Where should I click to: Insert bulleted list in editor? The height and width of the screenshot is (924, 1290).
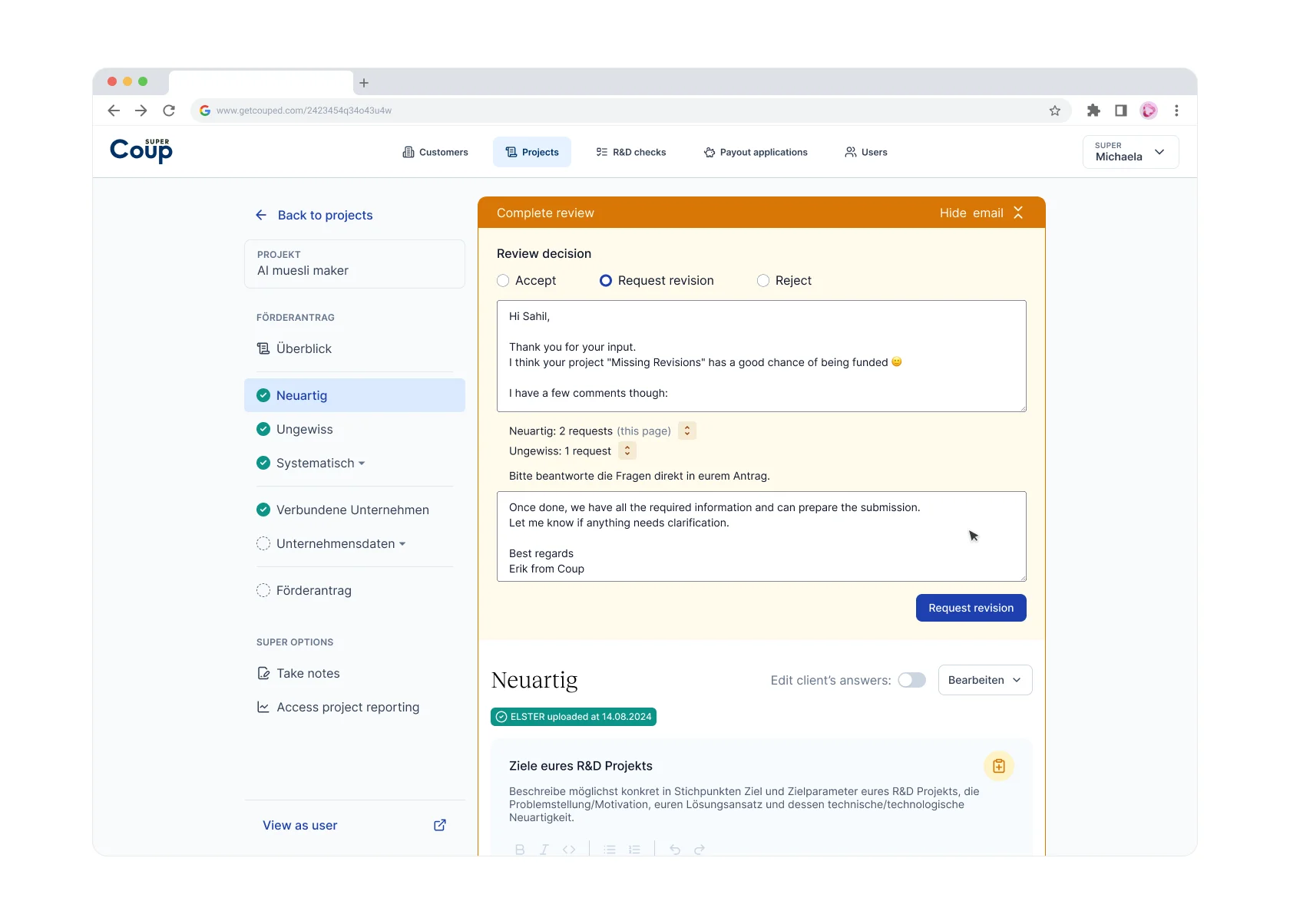pyautogui.click(x=610, y=850)
